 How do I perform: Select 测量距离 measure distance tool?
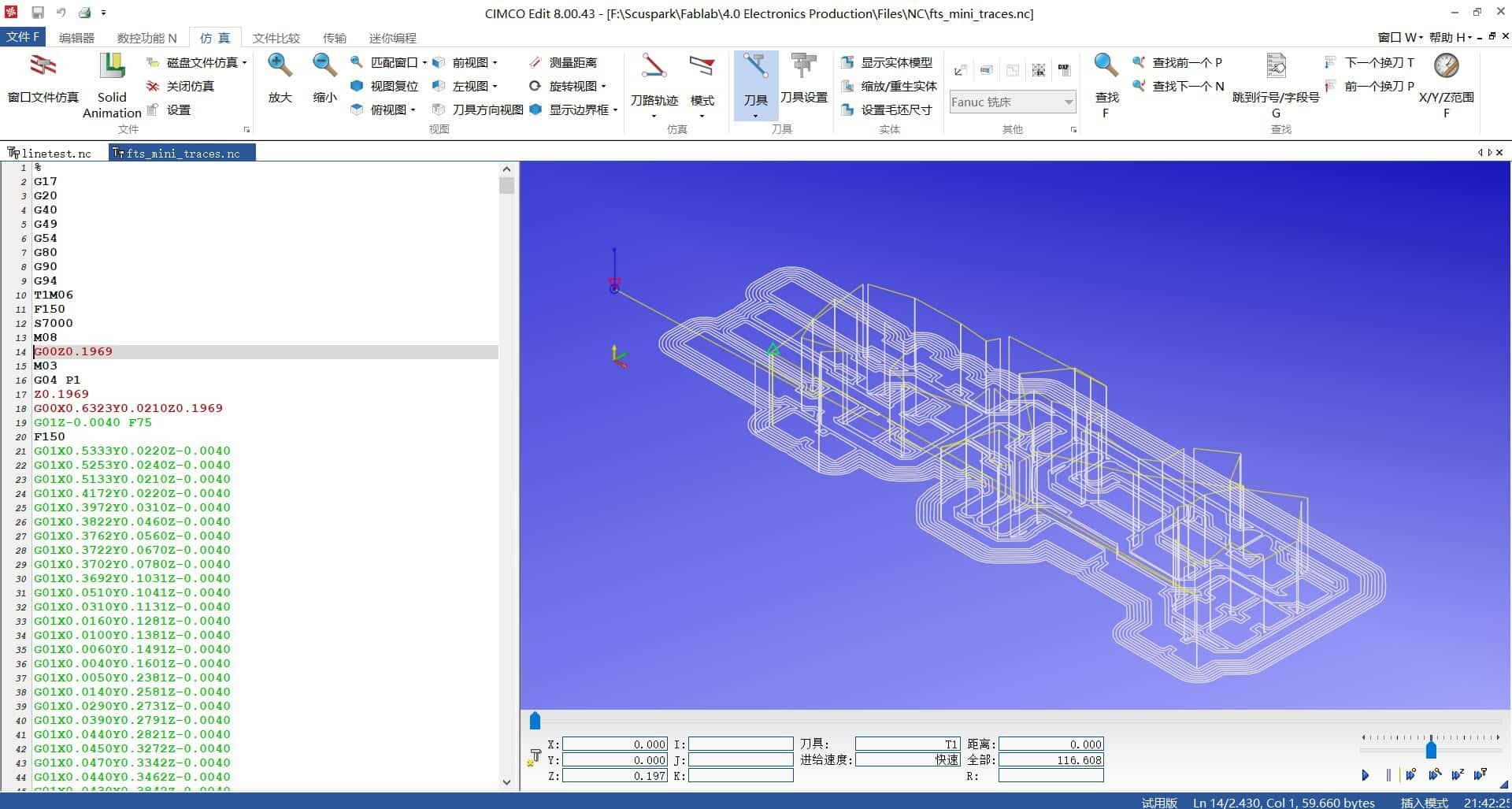(x=563, y=62)
